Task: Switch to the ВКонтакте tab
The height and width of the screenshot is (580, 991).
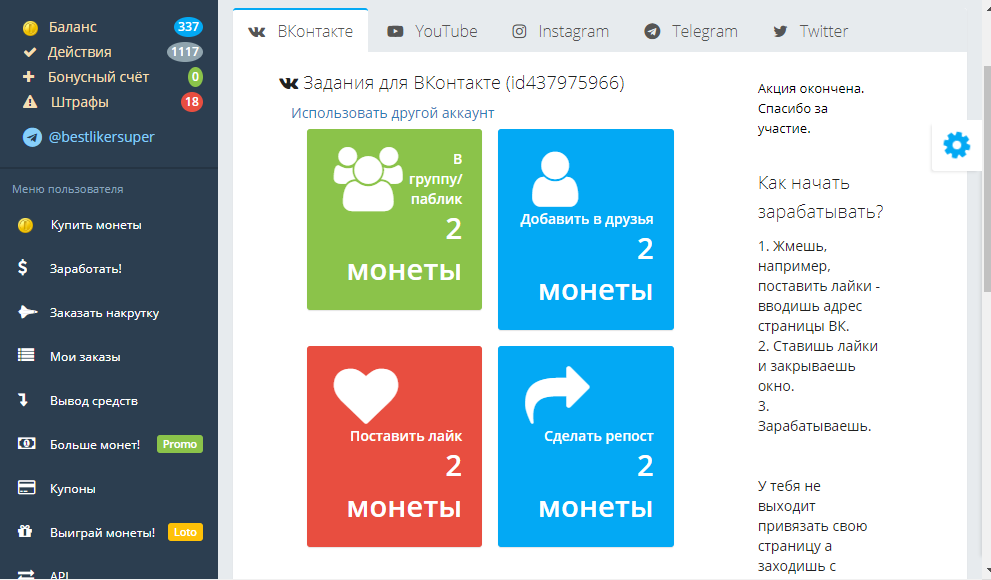Action: (x=300, y=32)
